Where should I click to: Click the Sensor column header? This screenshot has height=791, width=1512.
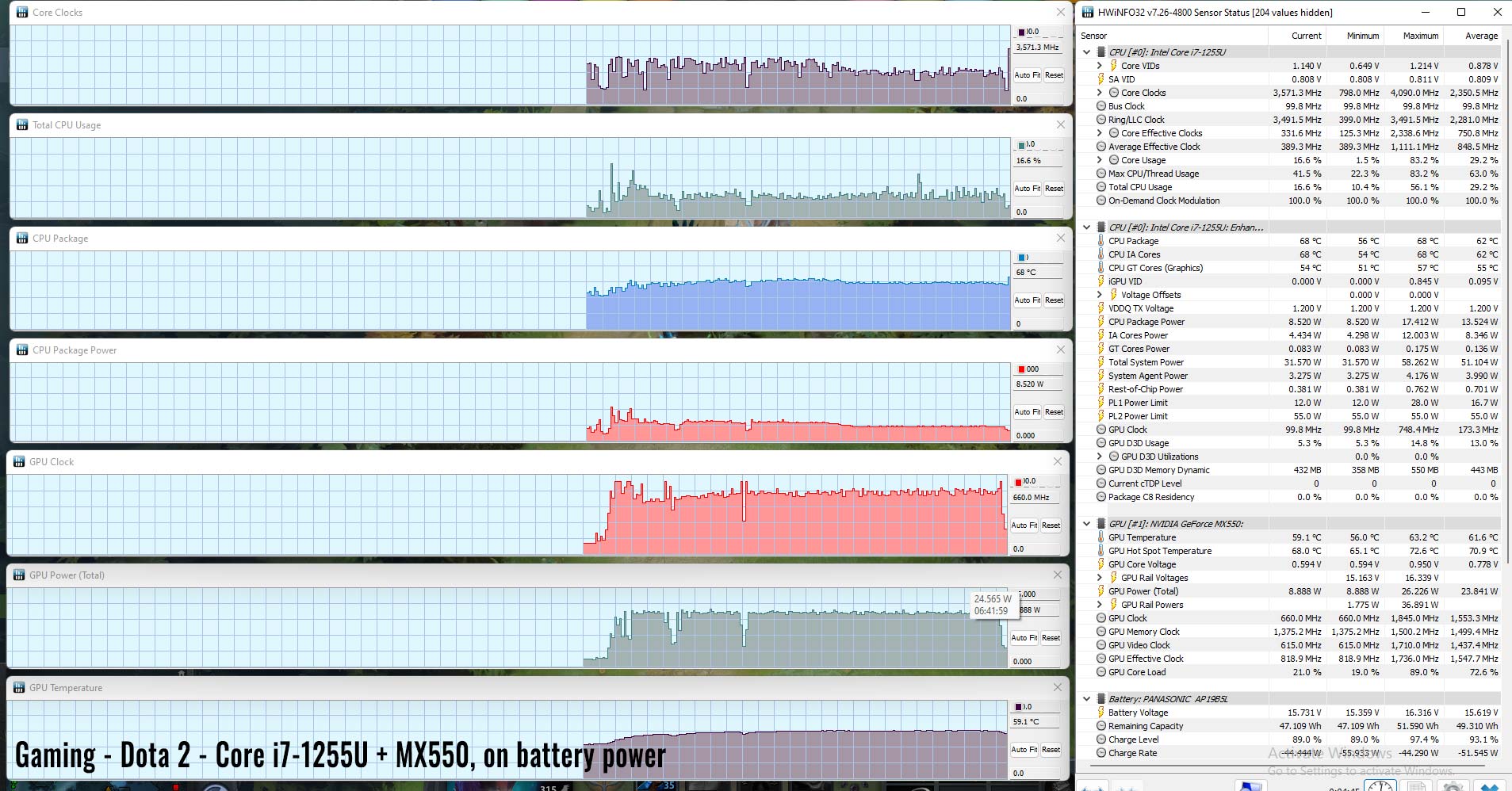(1172, 36)
